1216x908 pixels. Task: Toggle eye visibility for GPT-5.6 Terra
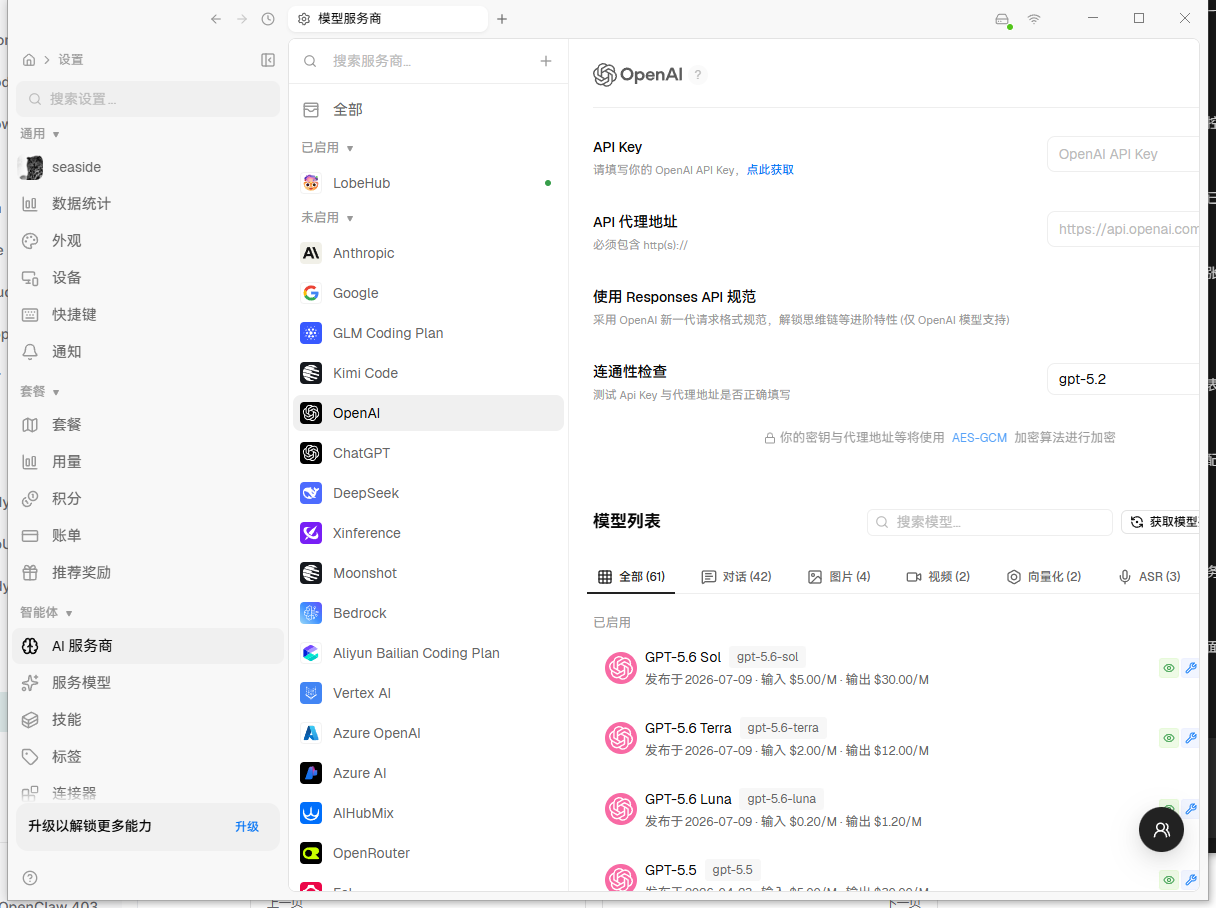coord(1168,738)
